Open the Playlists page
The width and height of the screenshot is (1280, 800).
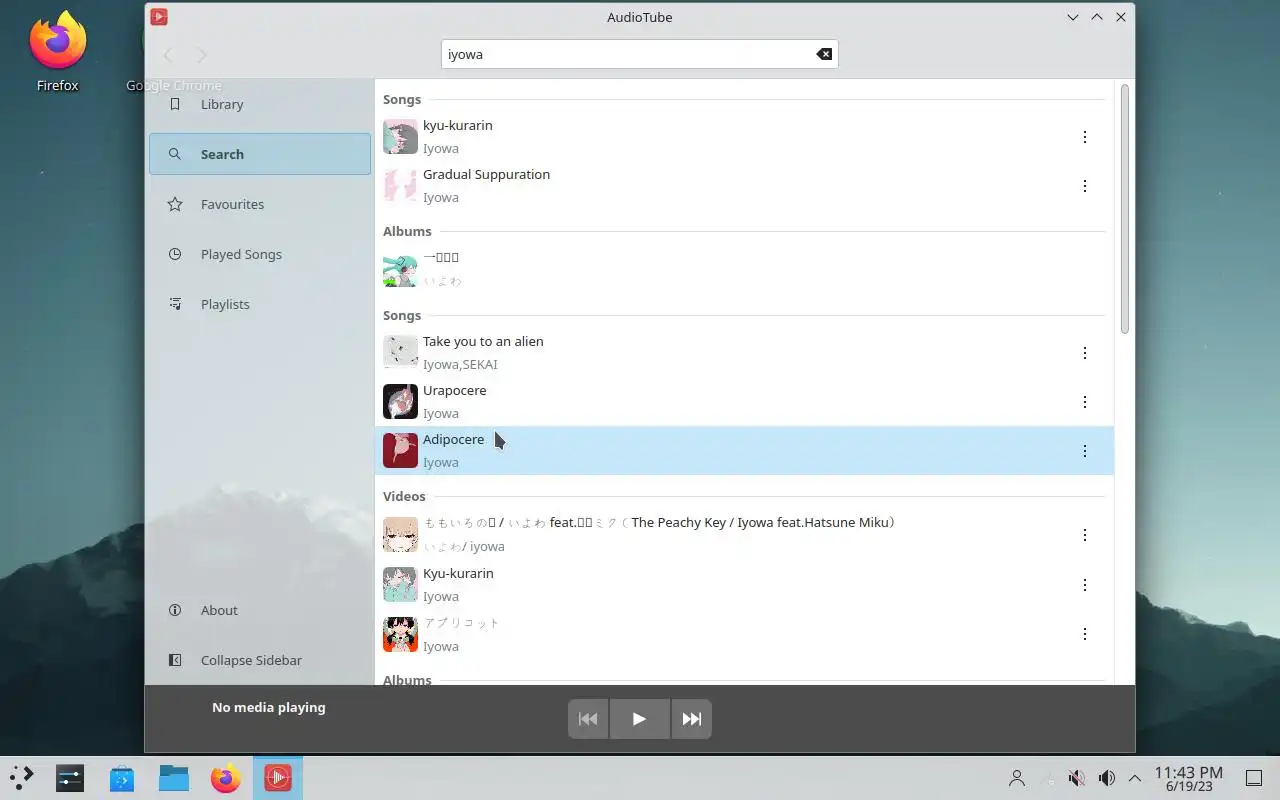[x=260, y=304]
